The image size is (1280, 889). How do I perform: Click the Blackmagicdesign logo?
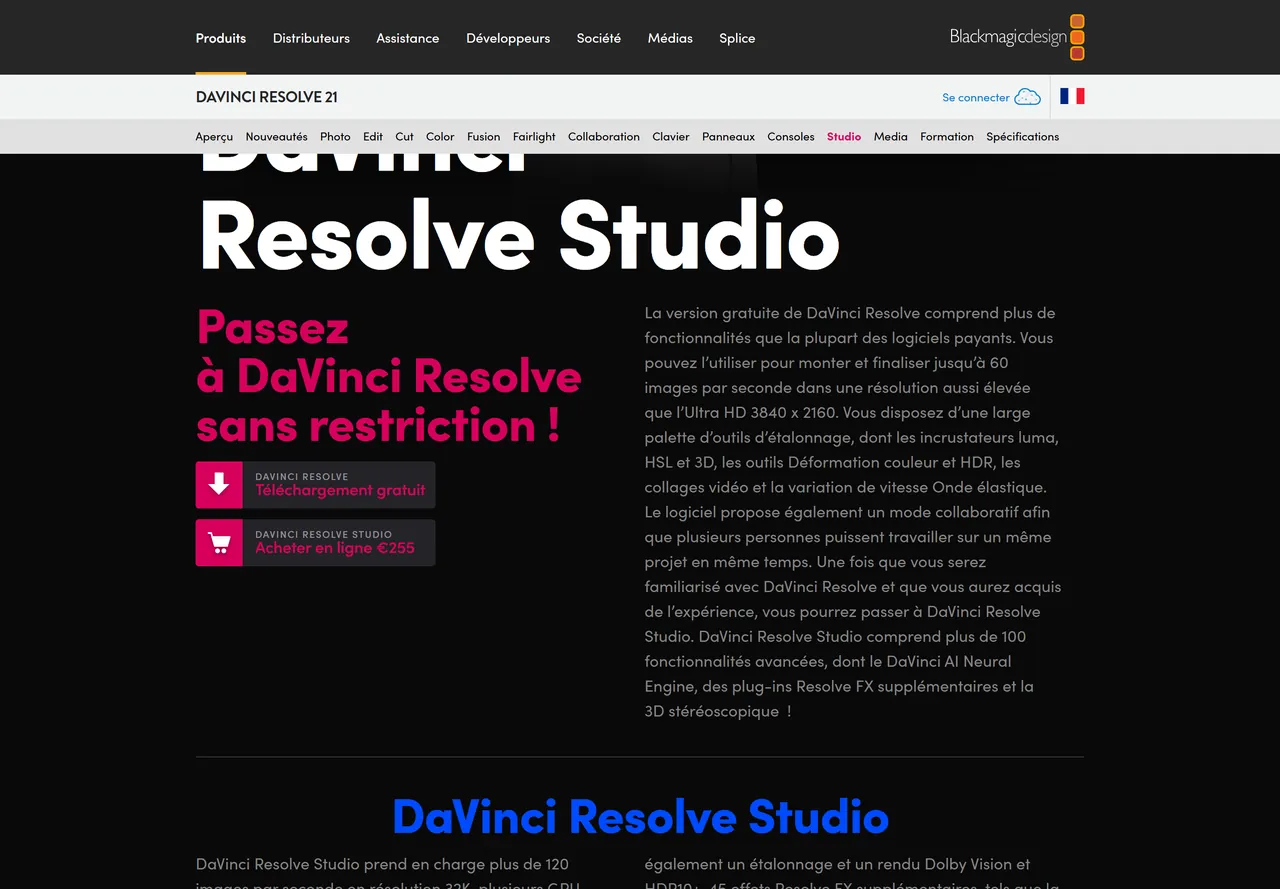(x=1017, y=37)
